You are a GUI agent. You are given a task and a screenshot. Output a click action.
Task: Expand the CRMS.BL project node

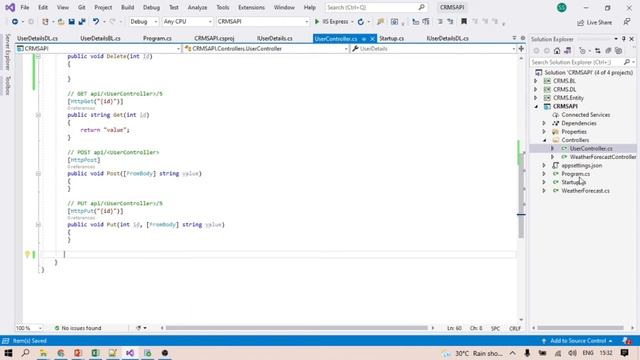coord(536,81)
